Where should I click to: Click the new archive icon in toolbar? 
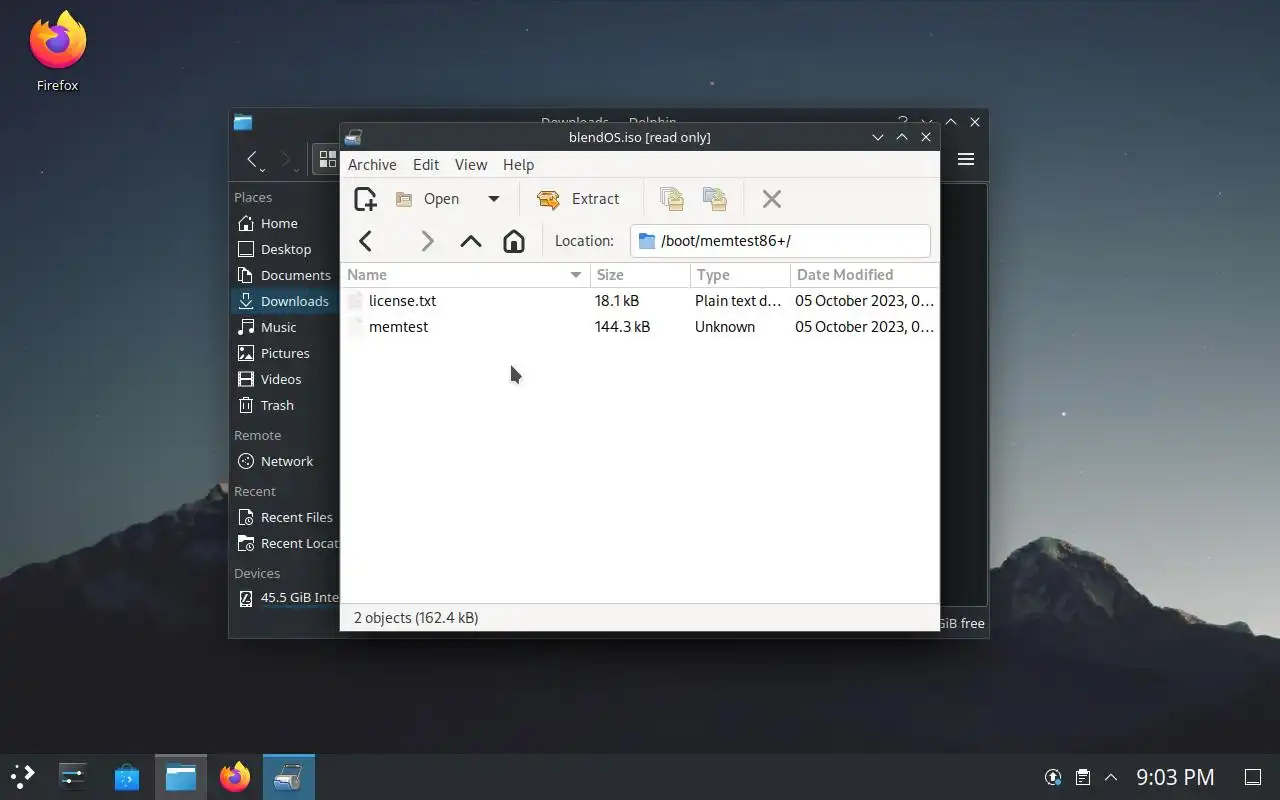366,199
